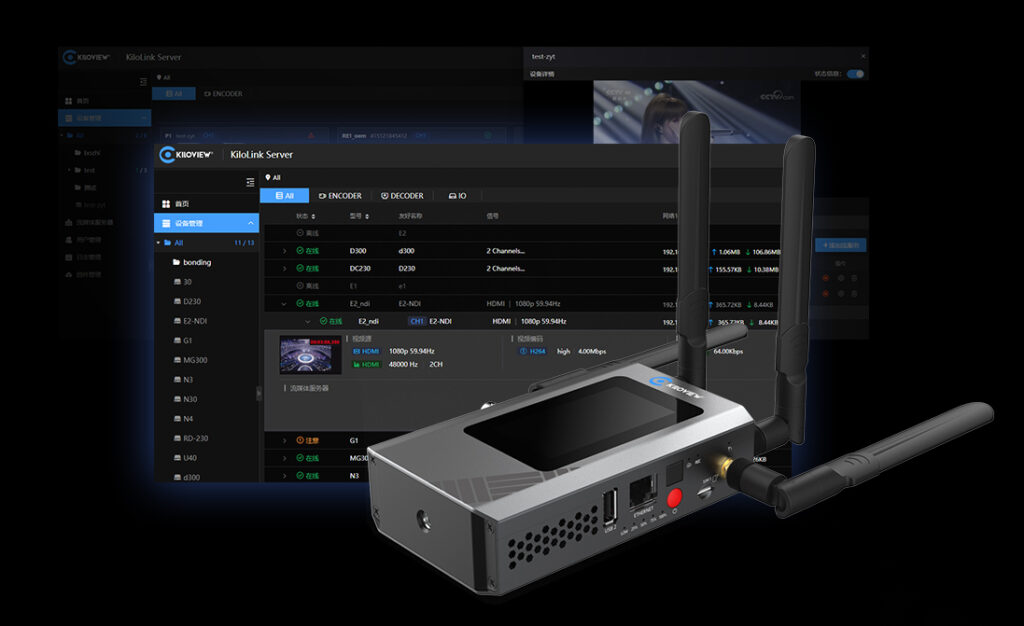This screenshot has height=626, width=1024.
Task: Close the test-zyt panel in back window
Action: [863, 56]
